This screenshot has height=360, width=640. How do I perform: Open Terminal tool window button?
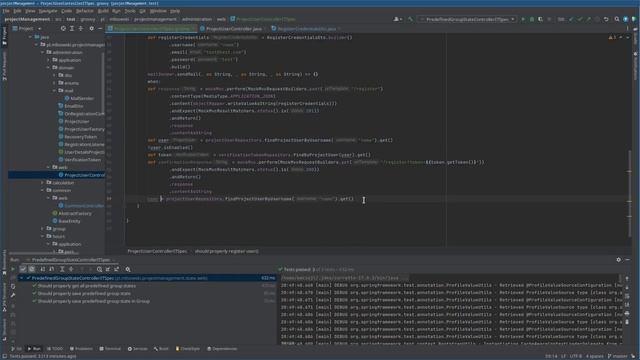(x=110, y=349)
